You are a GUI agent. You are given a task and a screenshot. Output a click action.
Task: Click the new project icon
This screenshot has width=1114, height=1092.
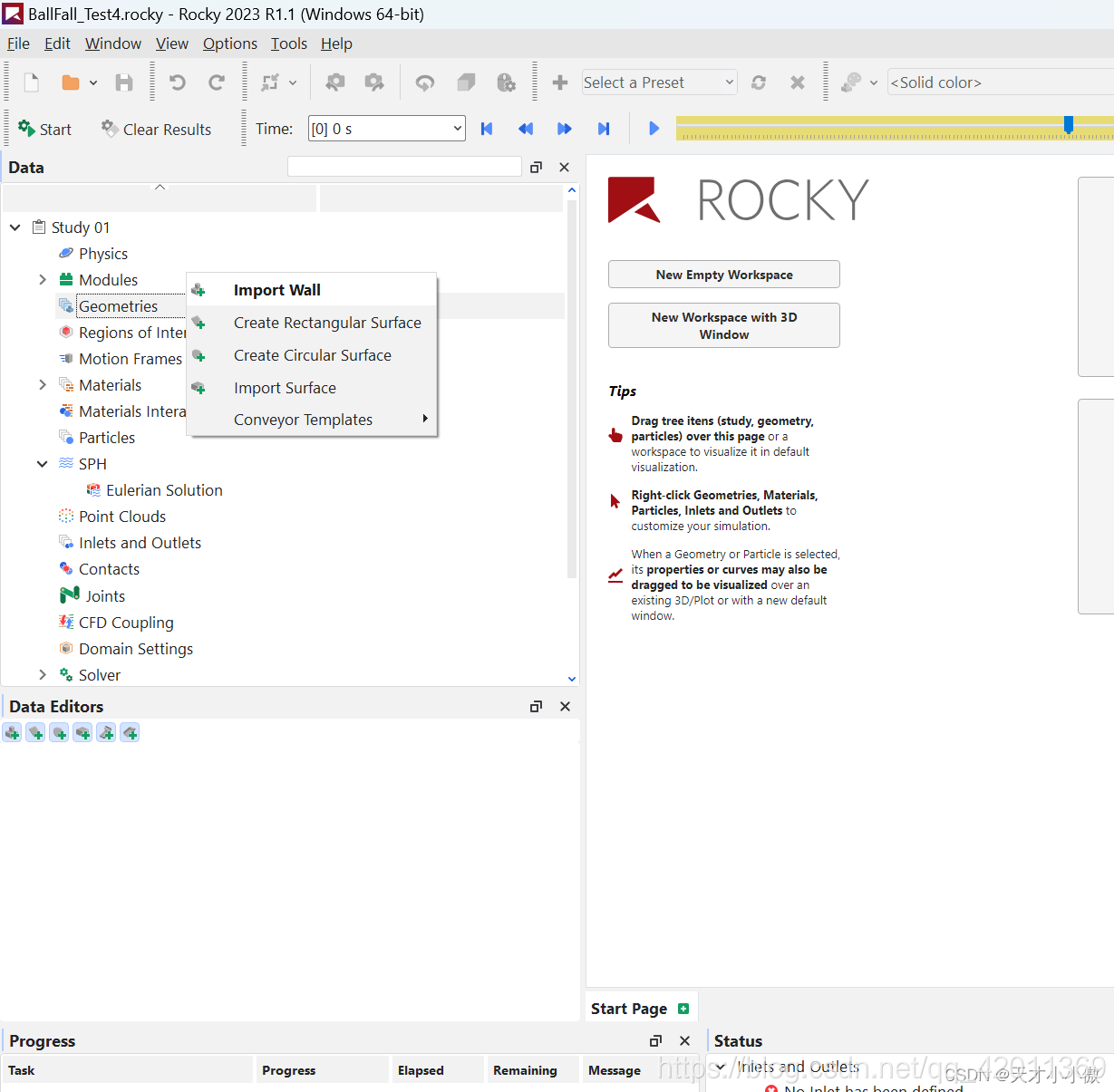[32, 82]
